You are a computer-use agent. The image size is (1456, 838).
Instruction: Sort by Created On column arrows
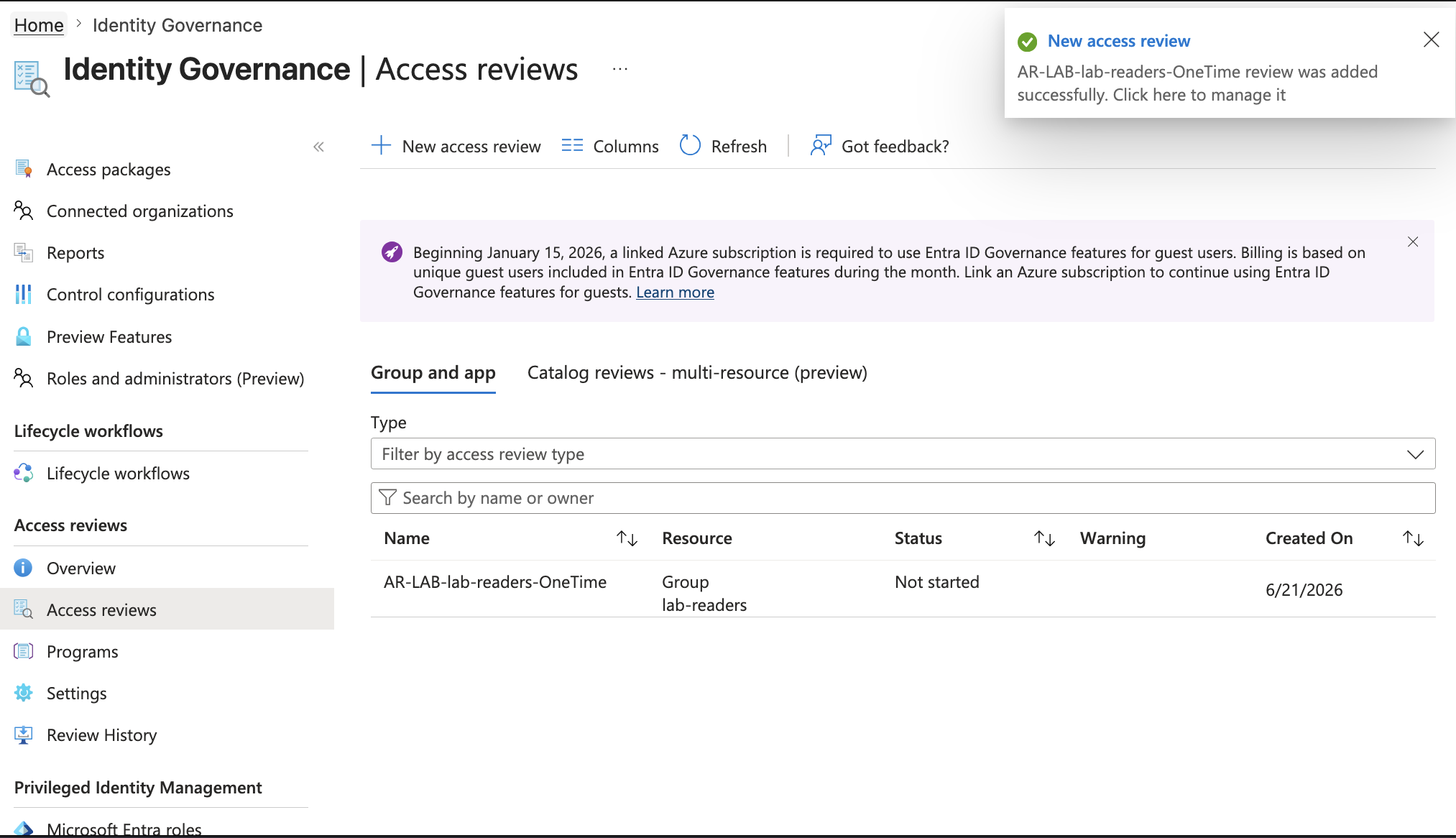pos(1414,538)
